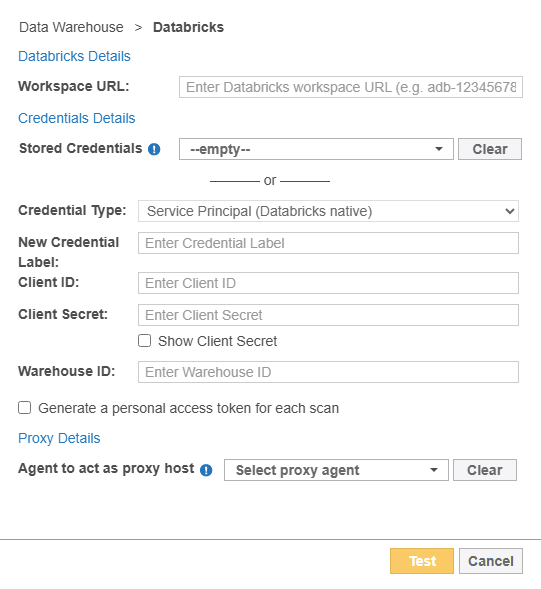Go to Data Warehouse breadcrumb
541x589 pixels.
click(71, 27)
